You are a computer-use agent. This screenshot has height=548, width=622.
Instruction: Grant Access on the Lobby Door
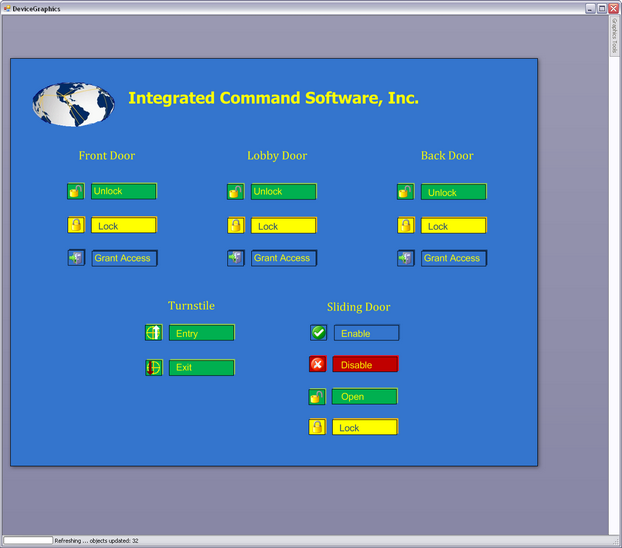click(284, 258)
